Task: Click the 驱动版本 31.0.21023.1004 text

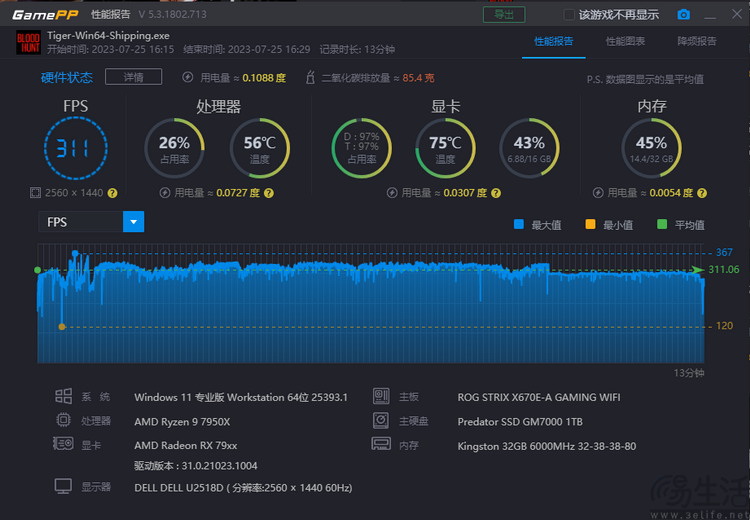Action: [196, 465]
